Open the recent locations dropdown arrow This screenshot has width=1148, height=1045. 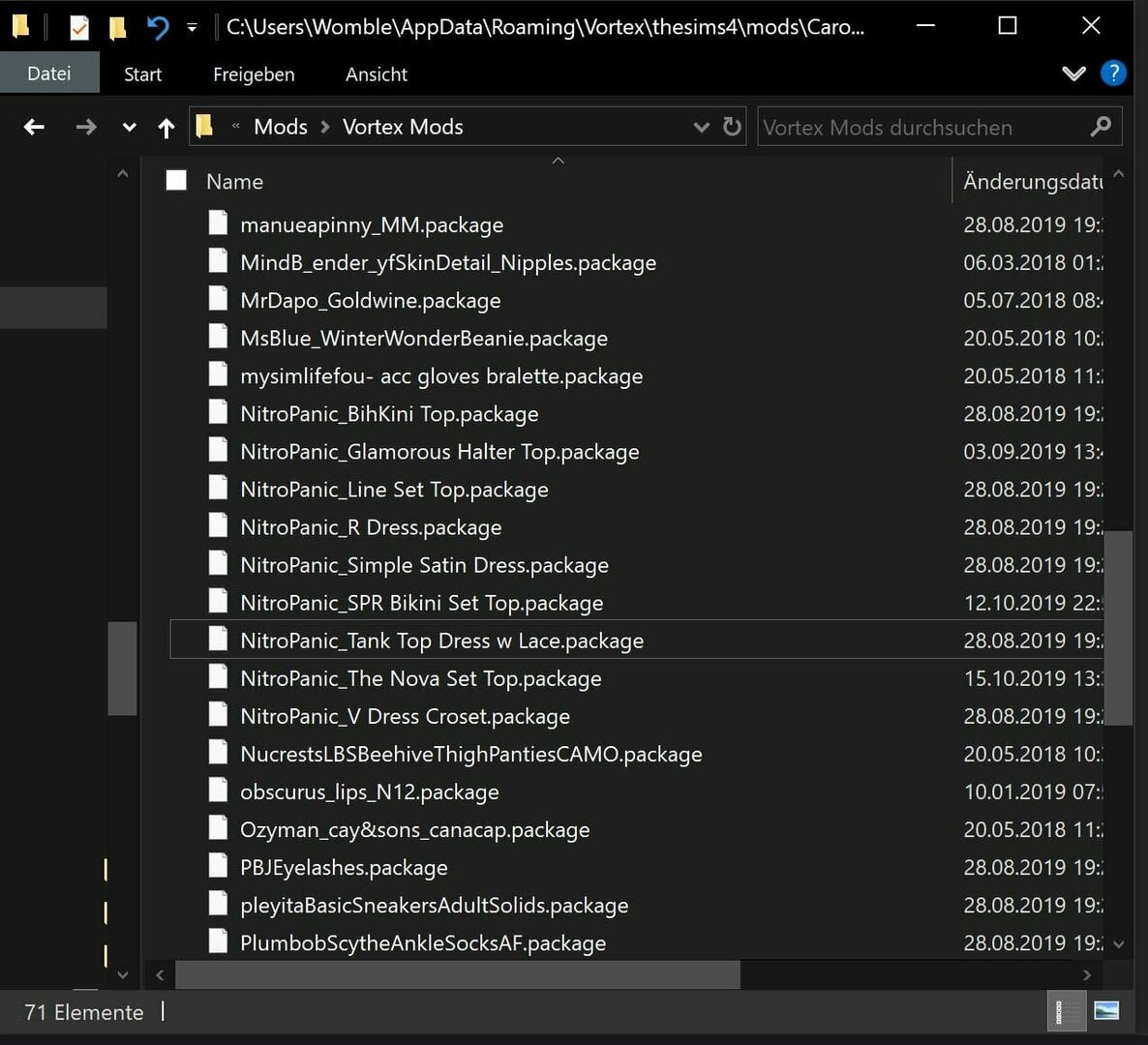tap(129, 128)
